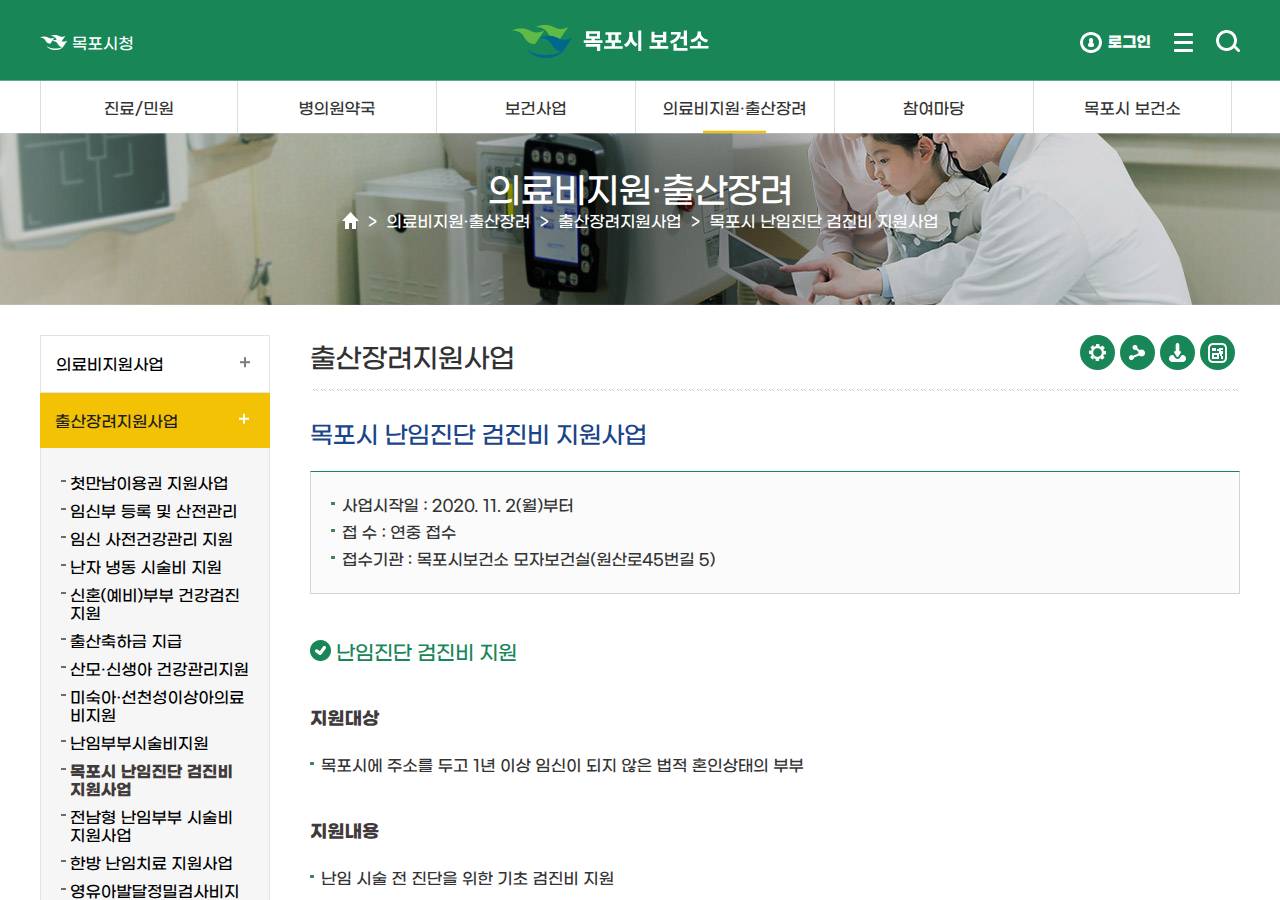The image size is (1280, 900).
Task: Open sidebar link 산모·신생아 건강관리지원
Action: coord(159,669)
